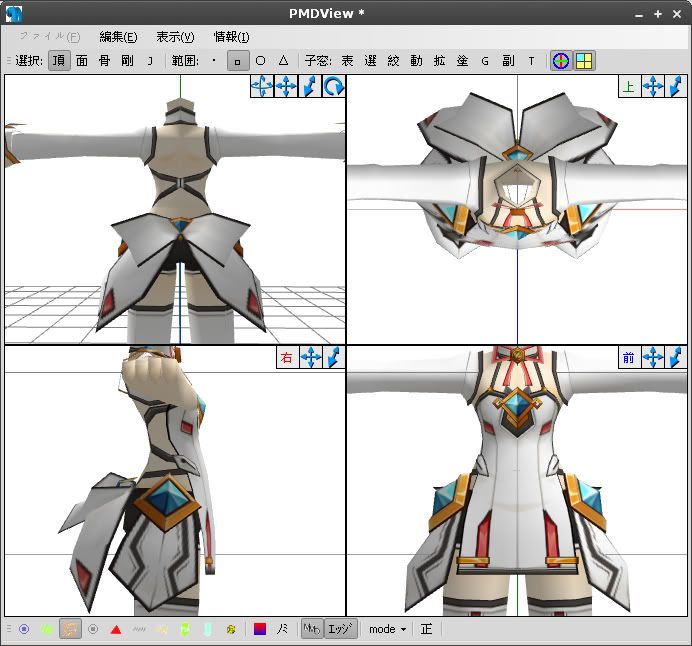Toggle the yellow ball display icon
Screen dimensions: 692x646
pos(231,629)
